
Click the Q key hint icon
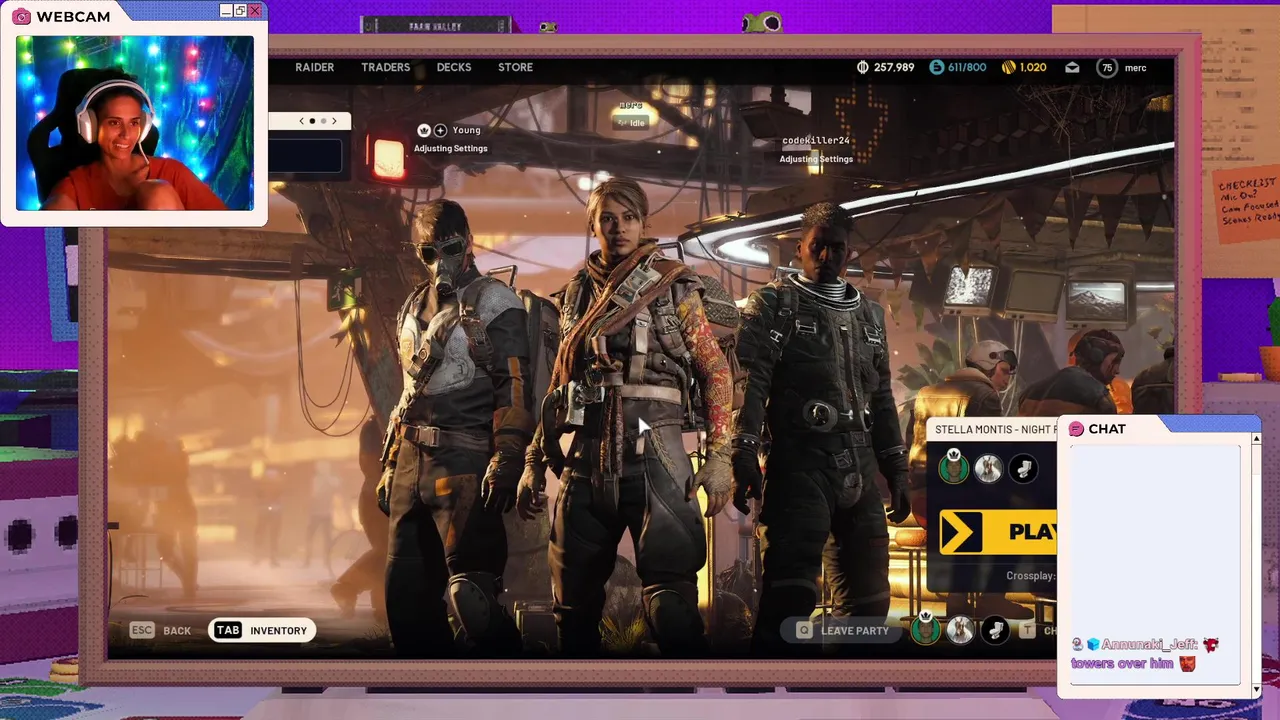803,631
